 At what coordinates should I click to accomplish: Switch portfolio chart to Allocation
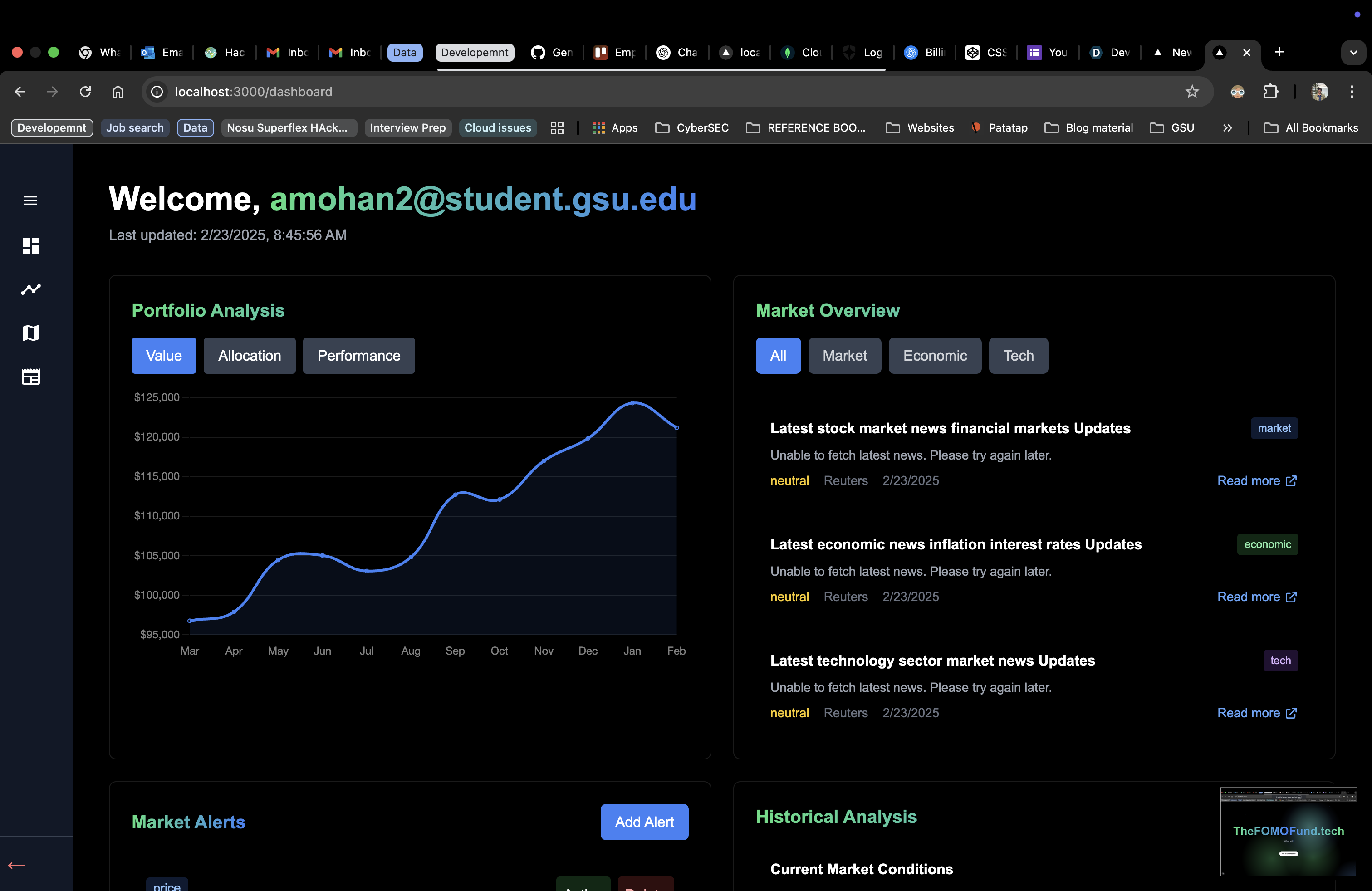(249, 356)
